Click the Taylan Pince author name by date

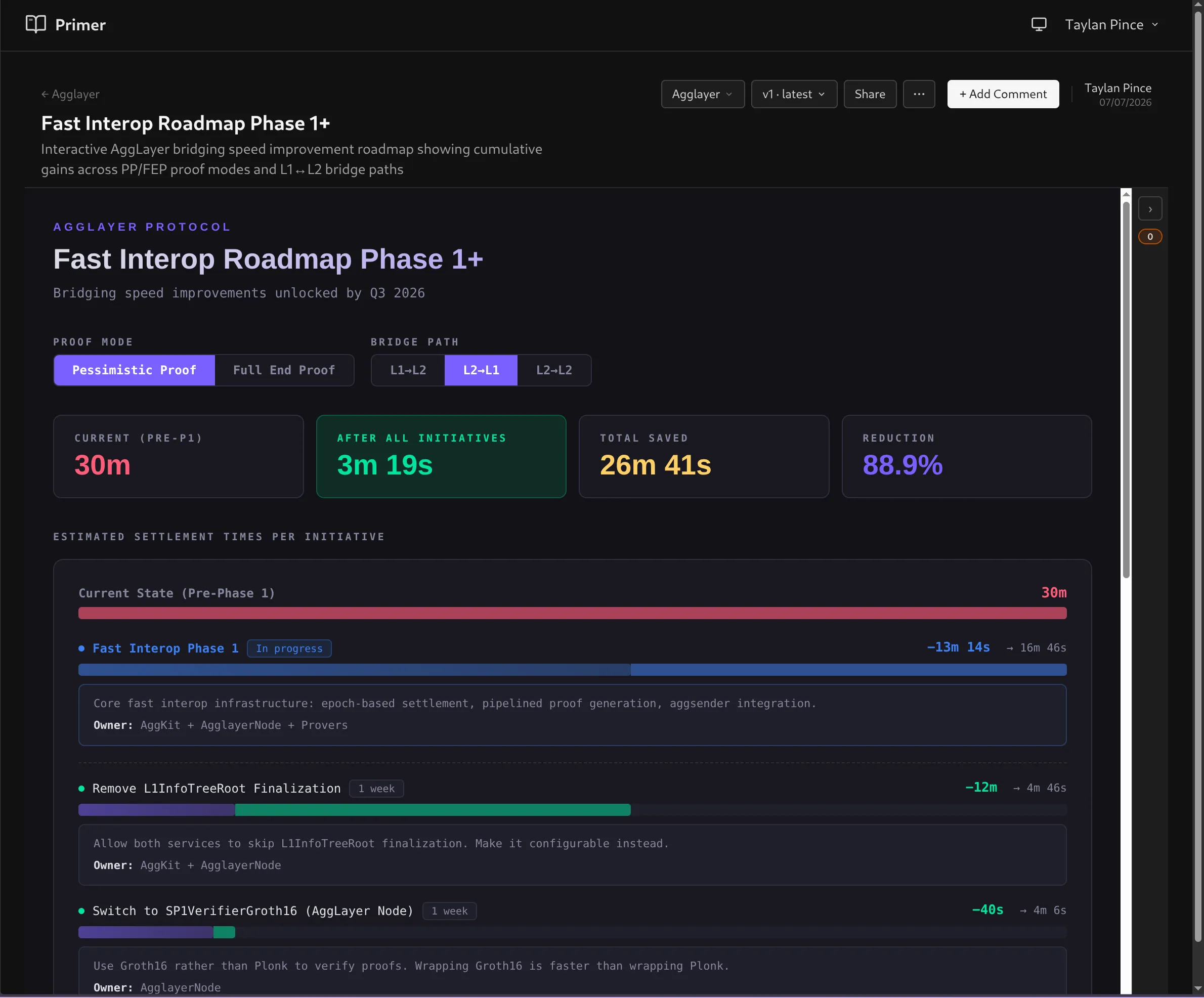[1117, 88]
